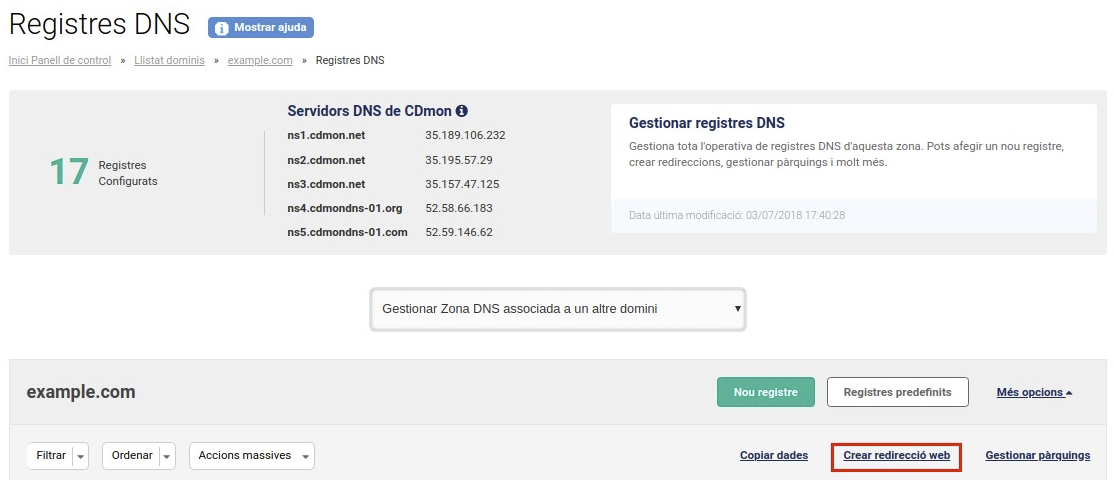Open the Filtrar dropdown arrow
This screenshot has width=1114, height=480.
click(x=80, y=456)
